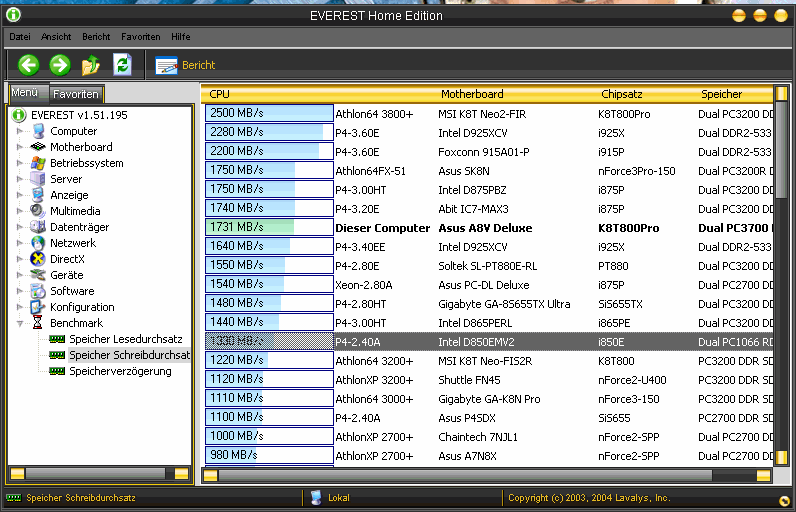Expand the Betriebssystem tree node
The width and height of the screenshot is (796, 512).
point(20,163)
